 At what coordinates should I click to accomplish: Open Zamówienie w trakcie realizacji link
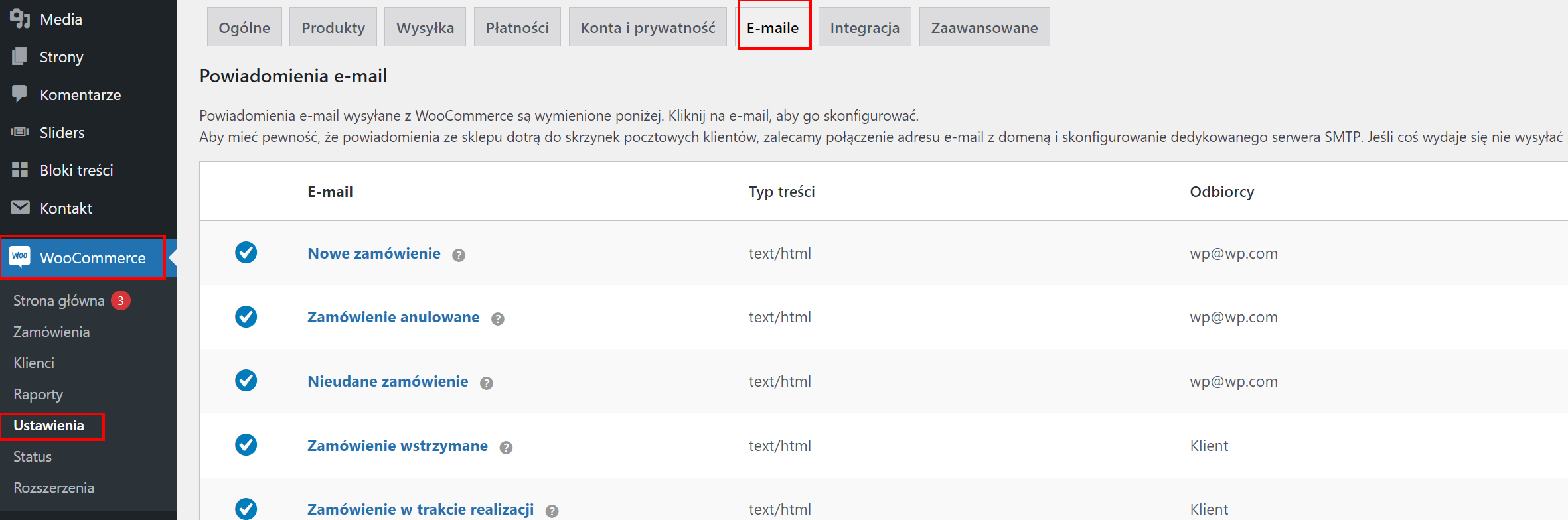point(420,509)
